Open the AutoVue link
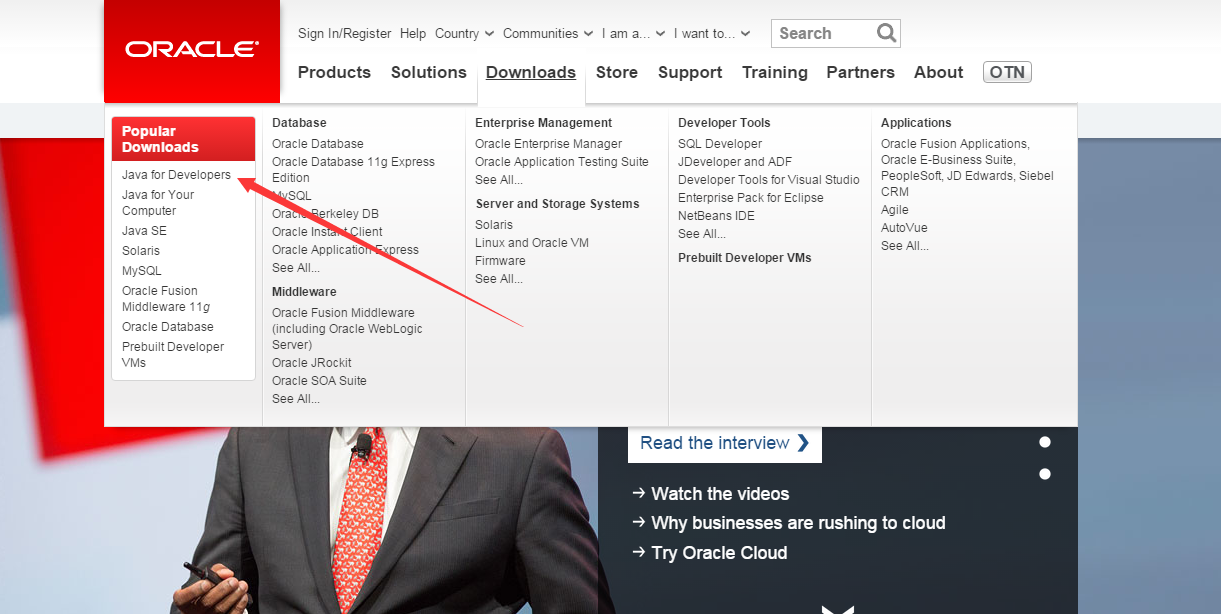Image resolution: width=1221 pixels, height=614 pixels. (904, 228)
